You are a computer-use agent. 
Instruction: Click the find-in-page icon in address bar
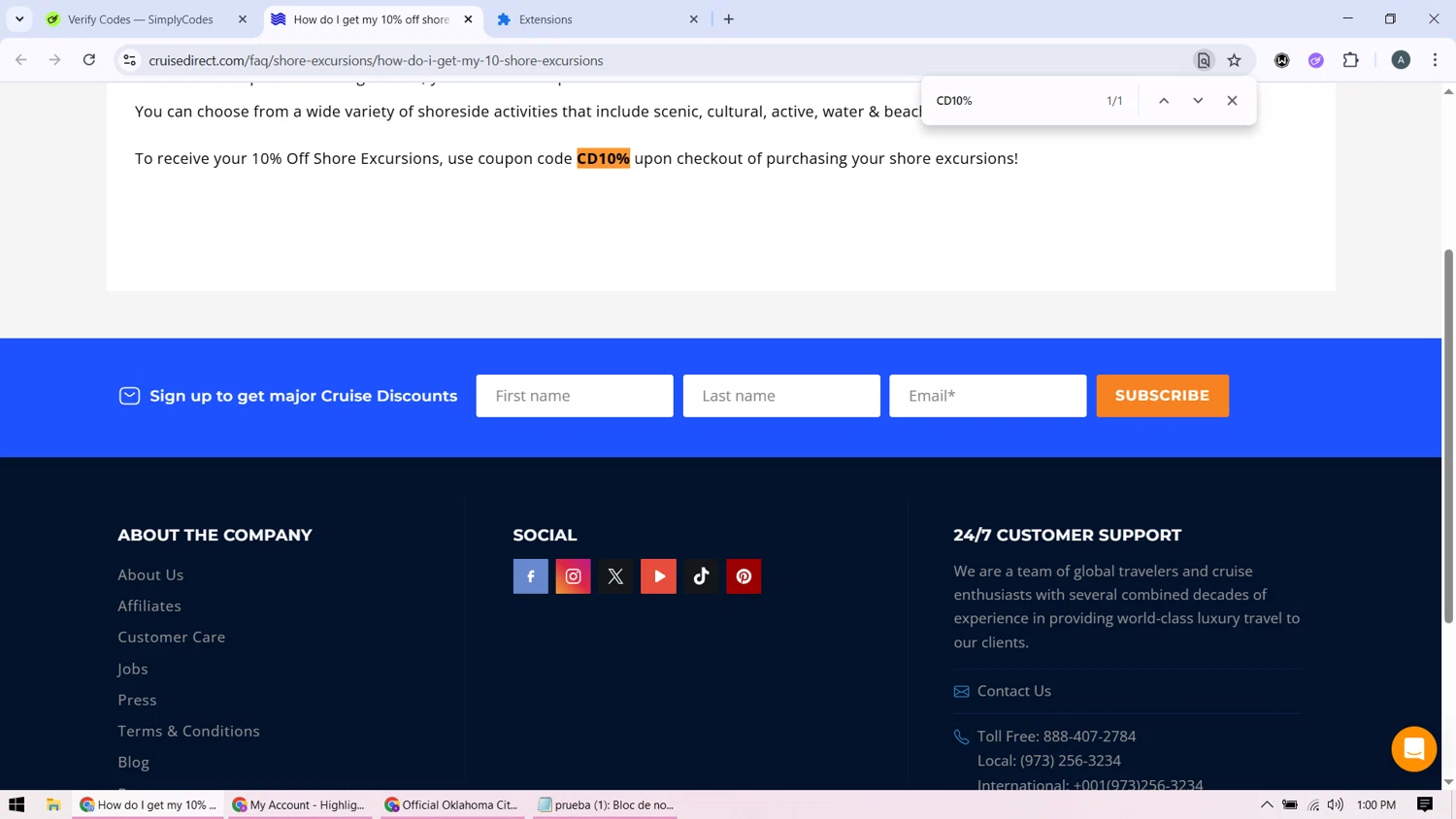click(x=1203, y=60)
